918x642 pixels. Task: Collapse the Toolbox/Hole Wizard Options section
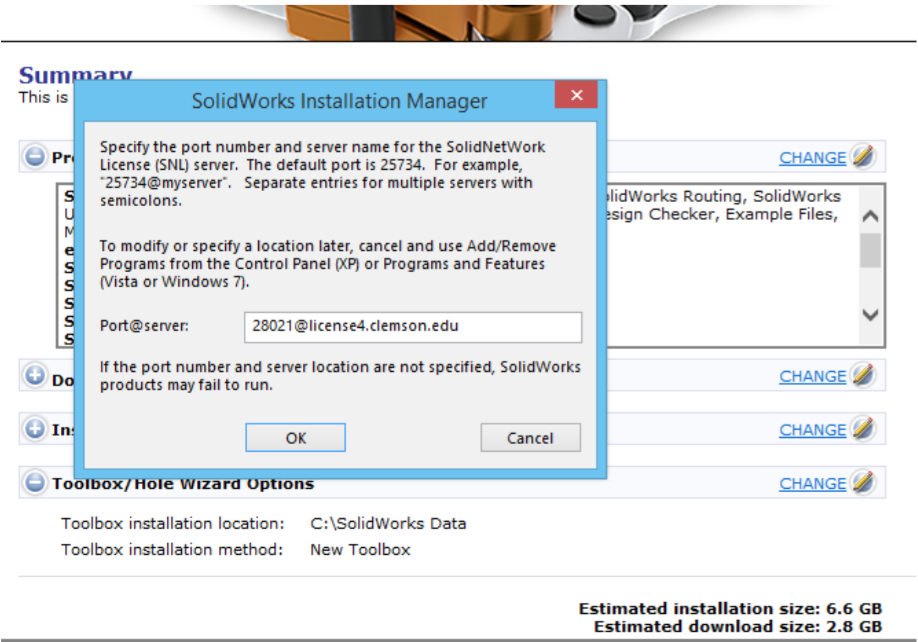point(35,483)
